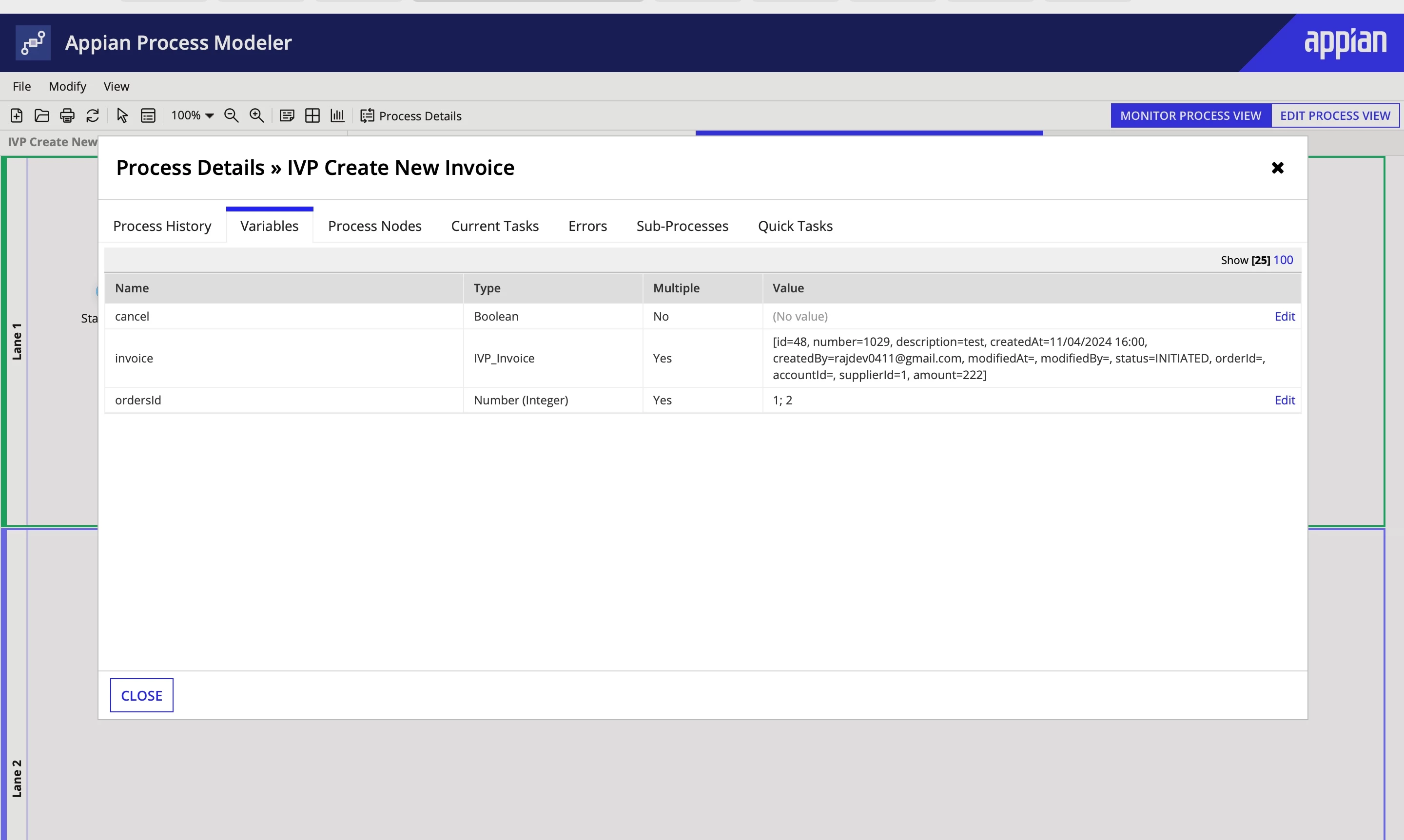1404x840 pixels.
Task: Open the Modify menu
Action: (67, 86)
